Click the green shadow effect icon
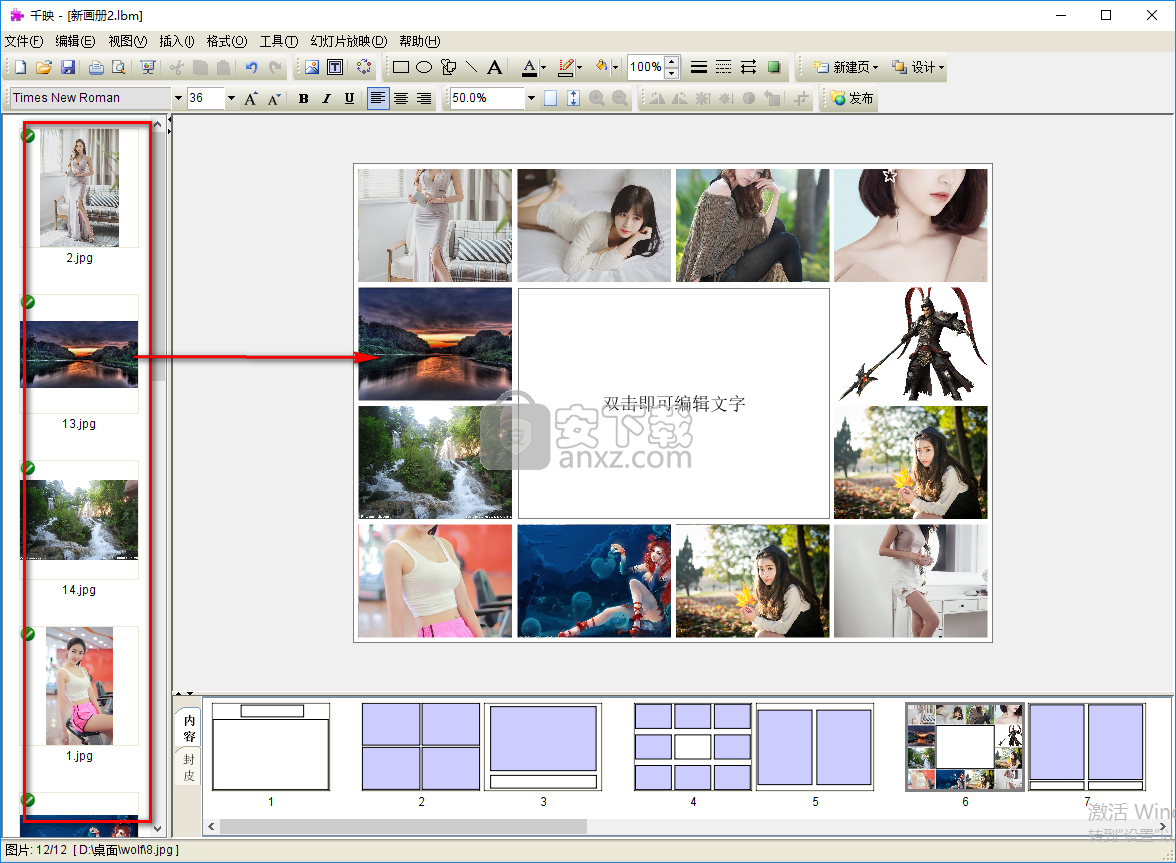Viewport: 1176px width, 863px height. [x=773, y=67]
